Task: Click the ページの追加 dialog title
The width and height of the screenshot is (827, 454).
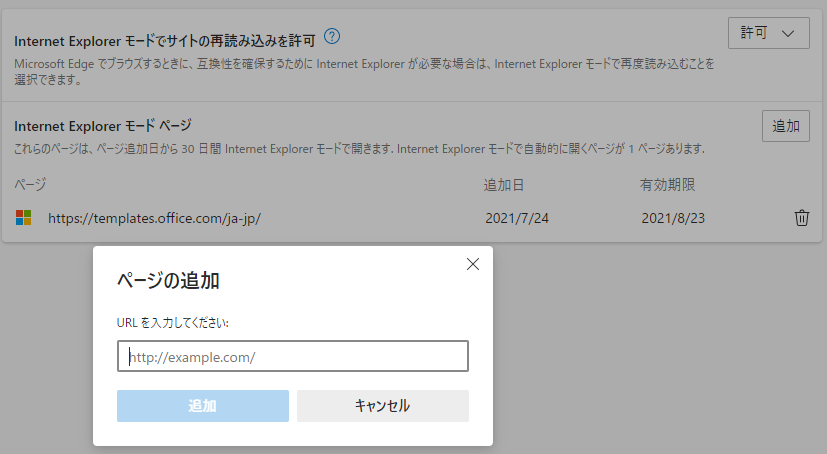Action: pos(168,281)
